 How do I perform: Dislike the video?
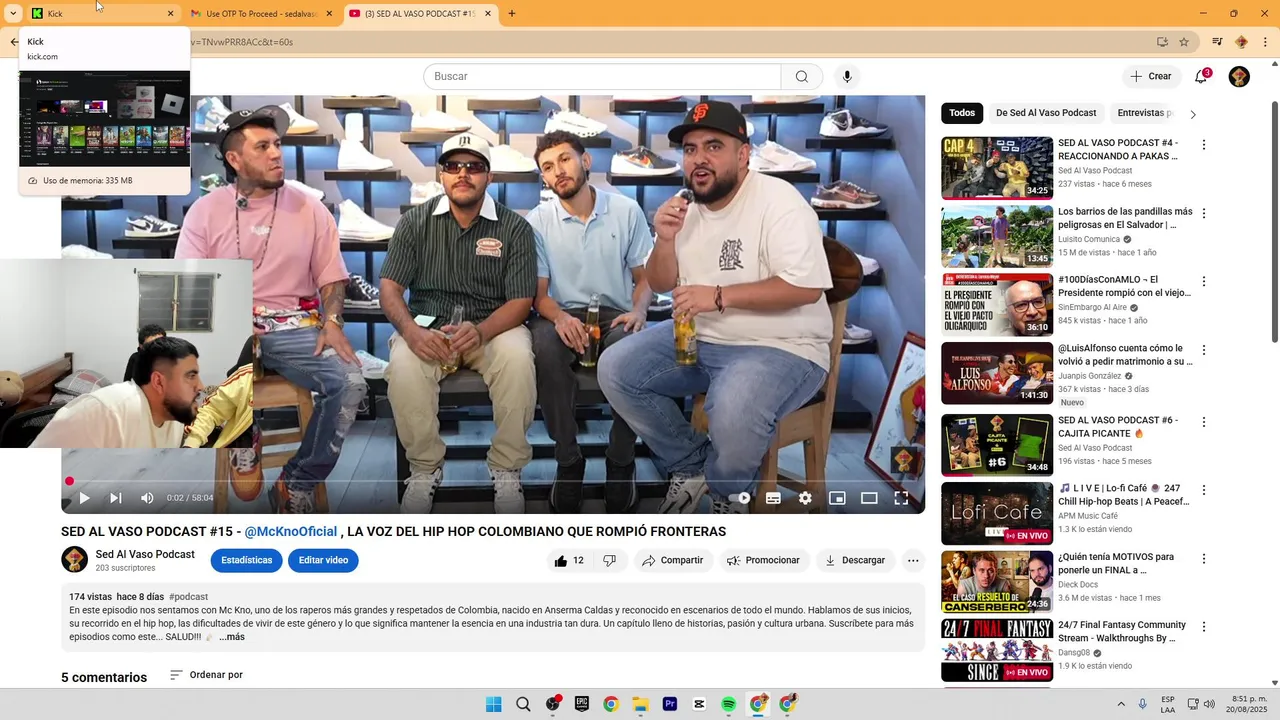click(609, 561)
